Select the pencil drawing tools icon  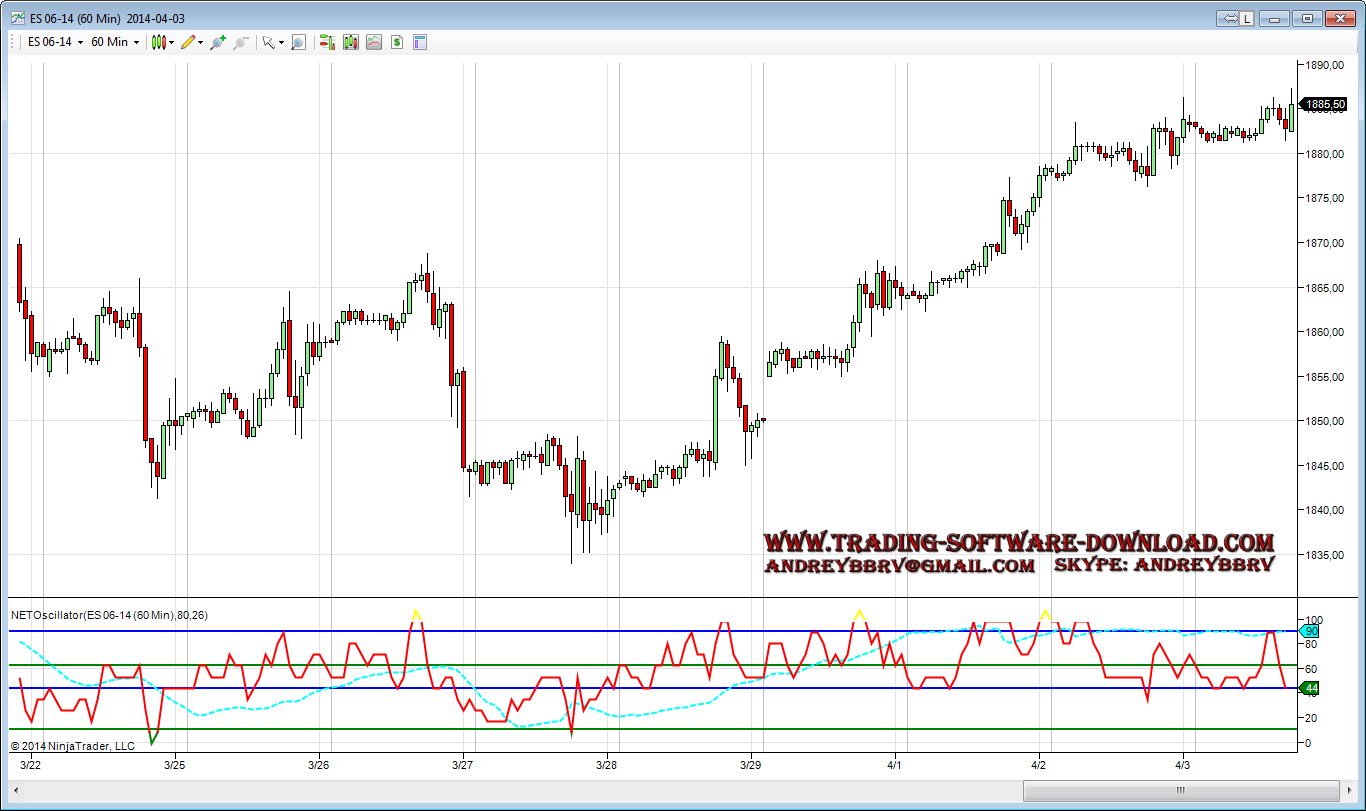188,42
